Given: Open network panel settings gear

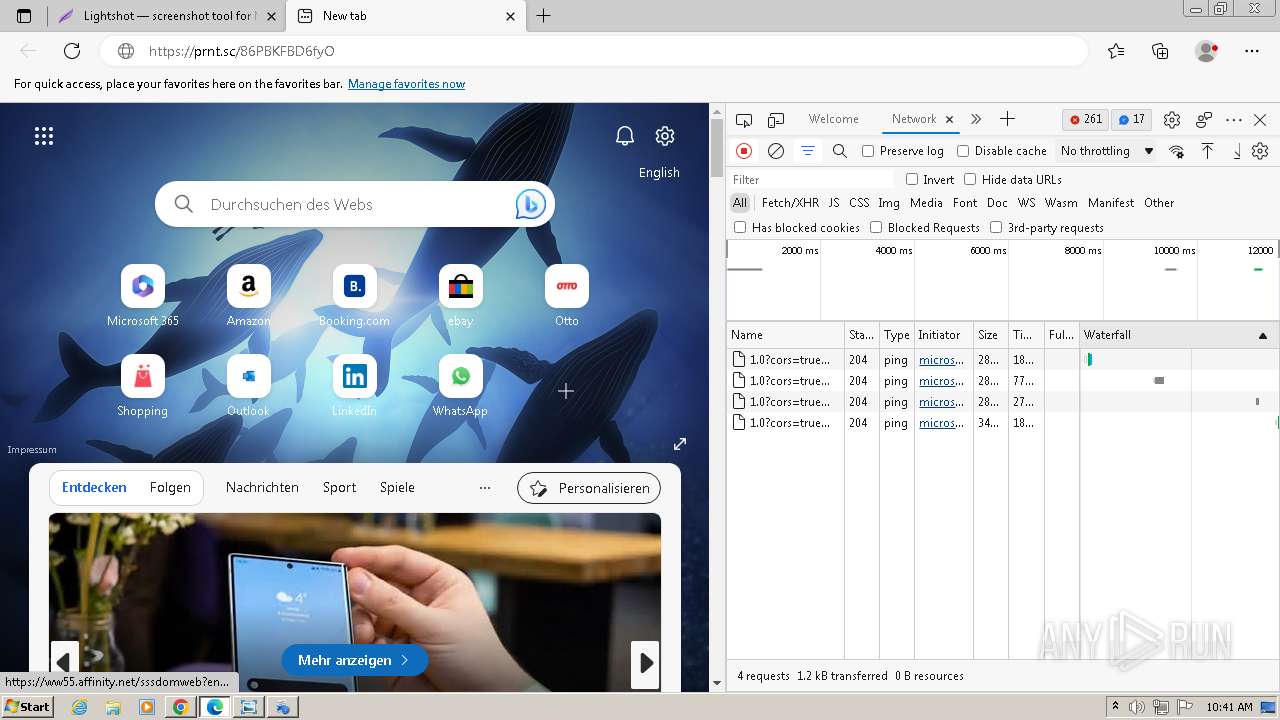Looking at the screenshot, I should click(1260, 151).
